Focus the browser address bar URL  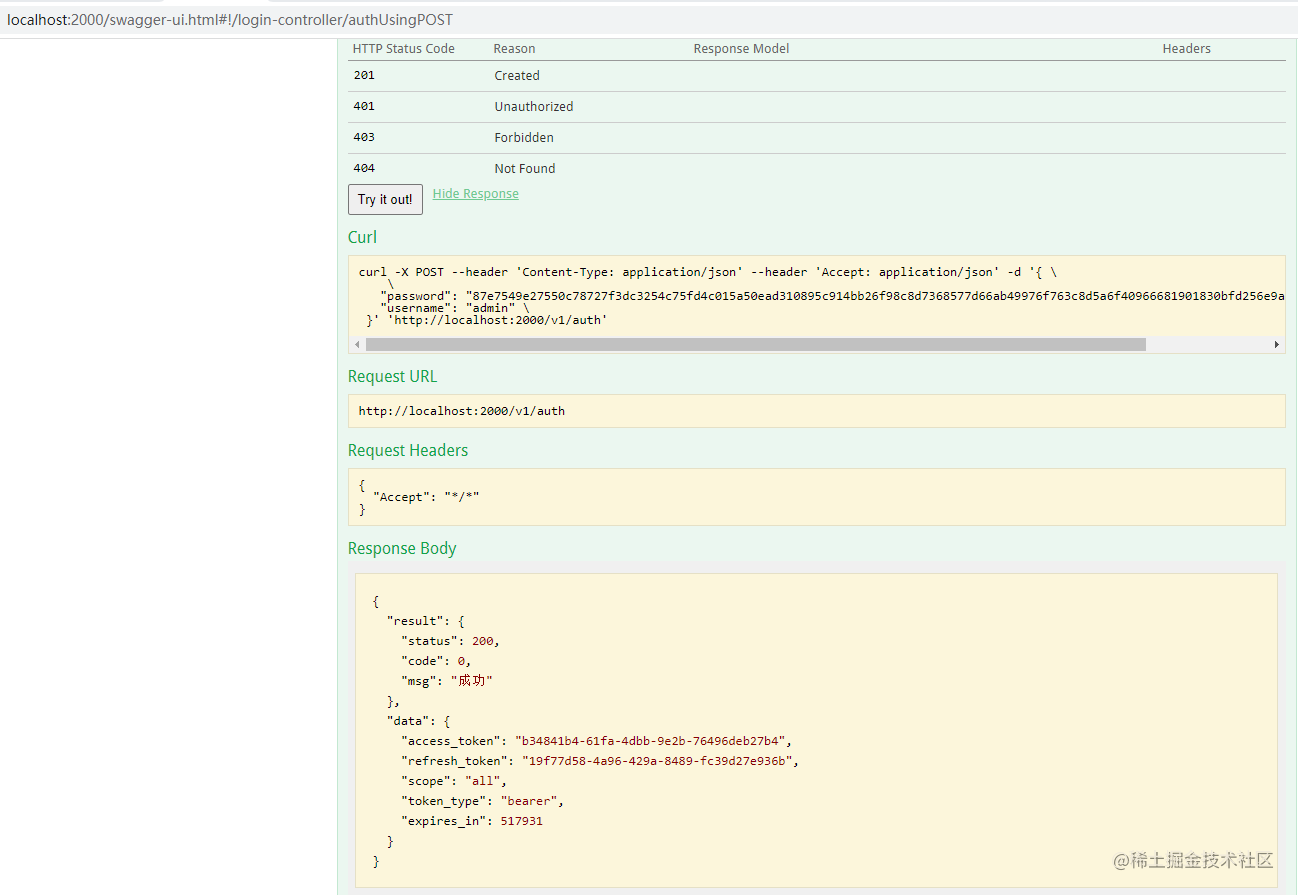[x=230, y=20]
